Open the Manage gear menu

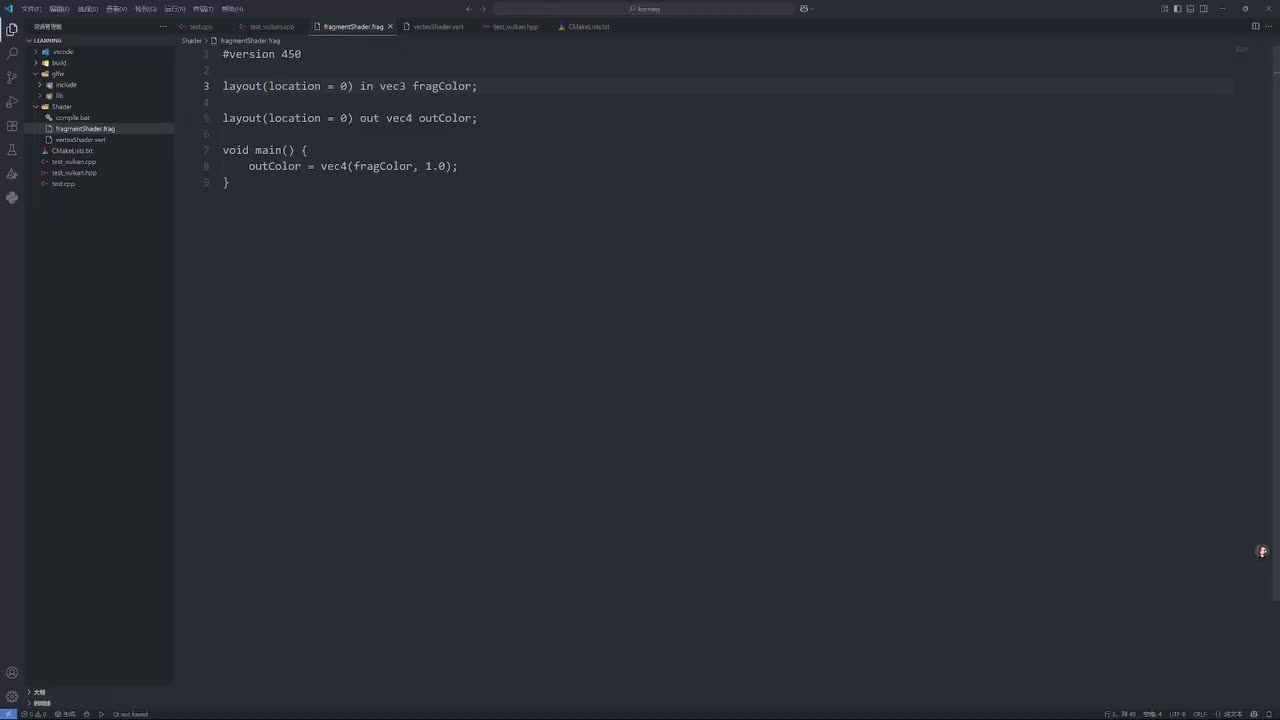12,696
